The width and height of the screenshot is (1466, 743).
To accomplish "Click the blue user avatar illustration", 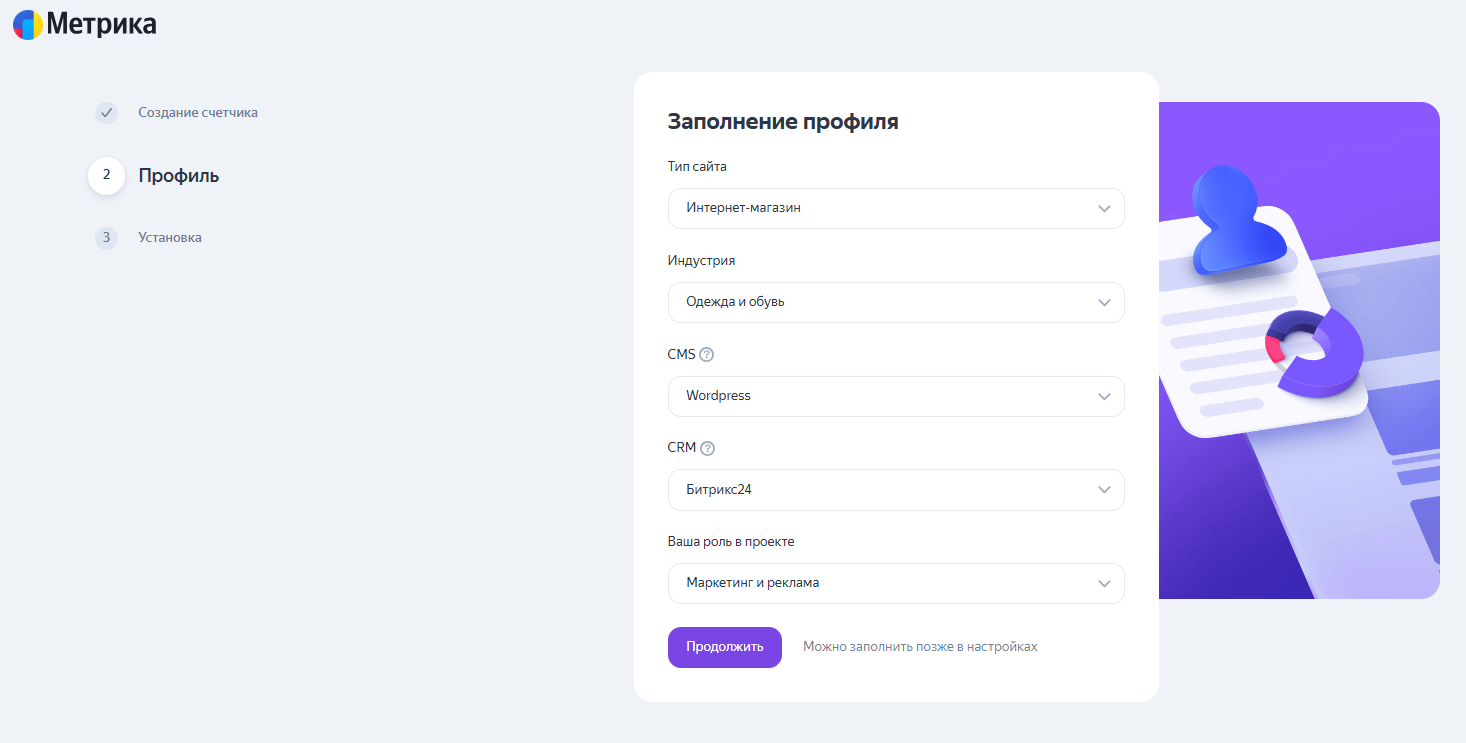I will point(1234,220).
